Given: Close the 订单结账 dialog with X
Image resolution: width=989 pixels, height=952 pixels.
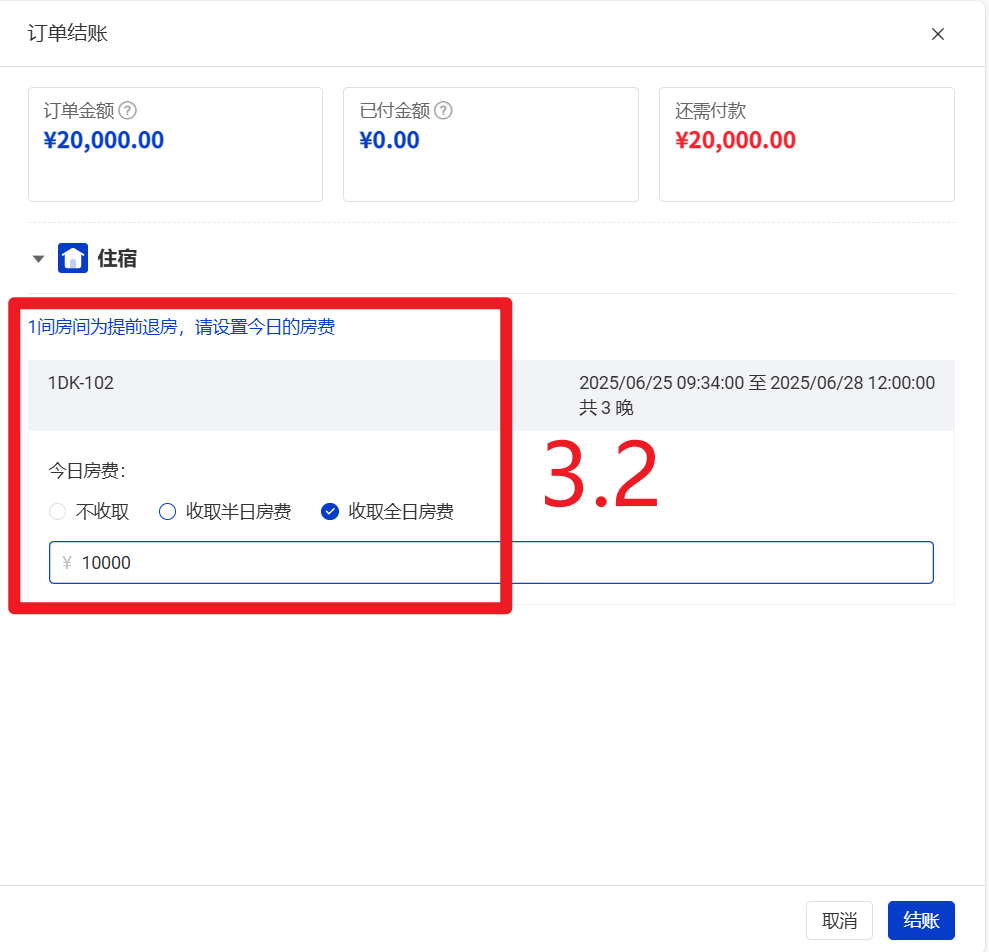Looking at the screenshot, I should pyautogui.click(x=938, y=34).
